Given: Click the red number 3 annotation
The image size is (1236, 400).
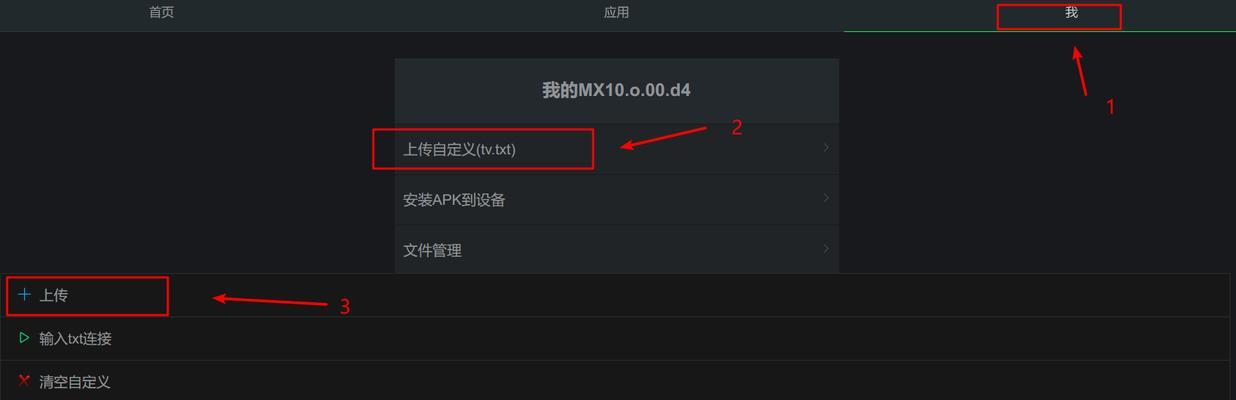Looking at the screenshot, I should point(344,307).
